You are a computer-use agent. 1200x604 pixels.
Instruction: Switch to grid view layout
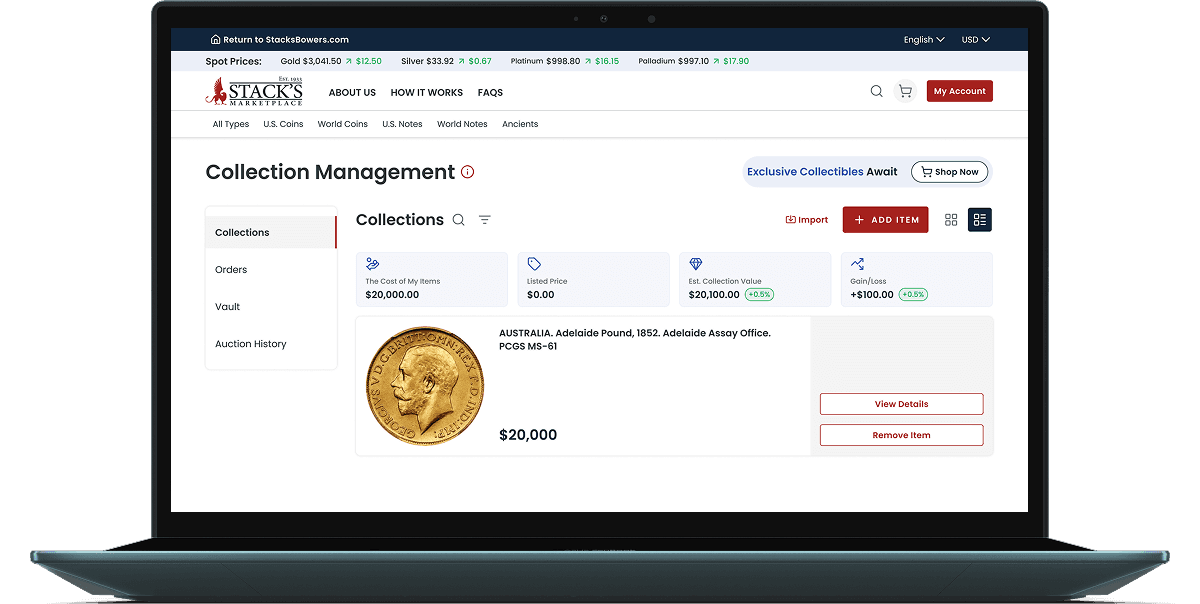(x=951, y=220)
